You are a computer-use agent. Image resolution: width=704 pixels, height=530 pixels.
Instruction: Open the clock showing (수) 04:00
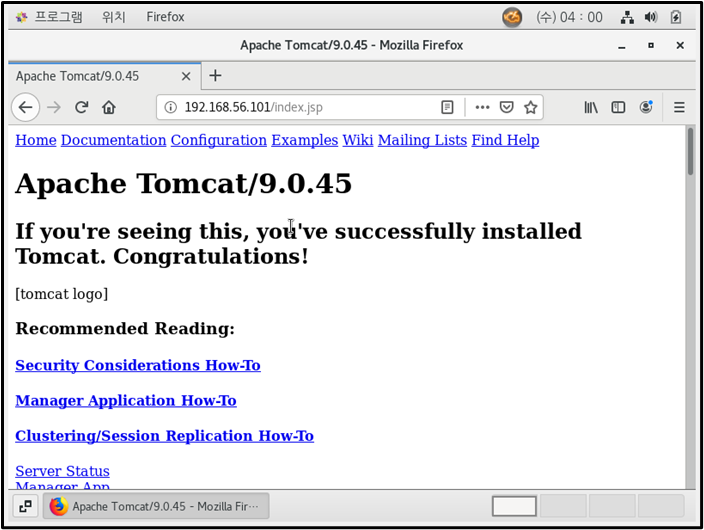569,18
